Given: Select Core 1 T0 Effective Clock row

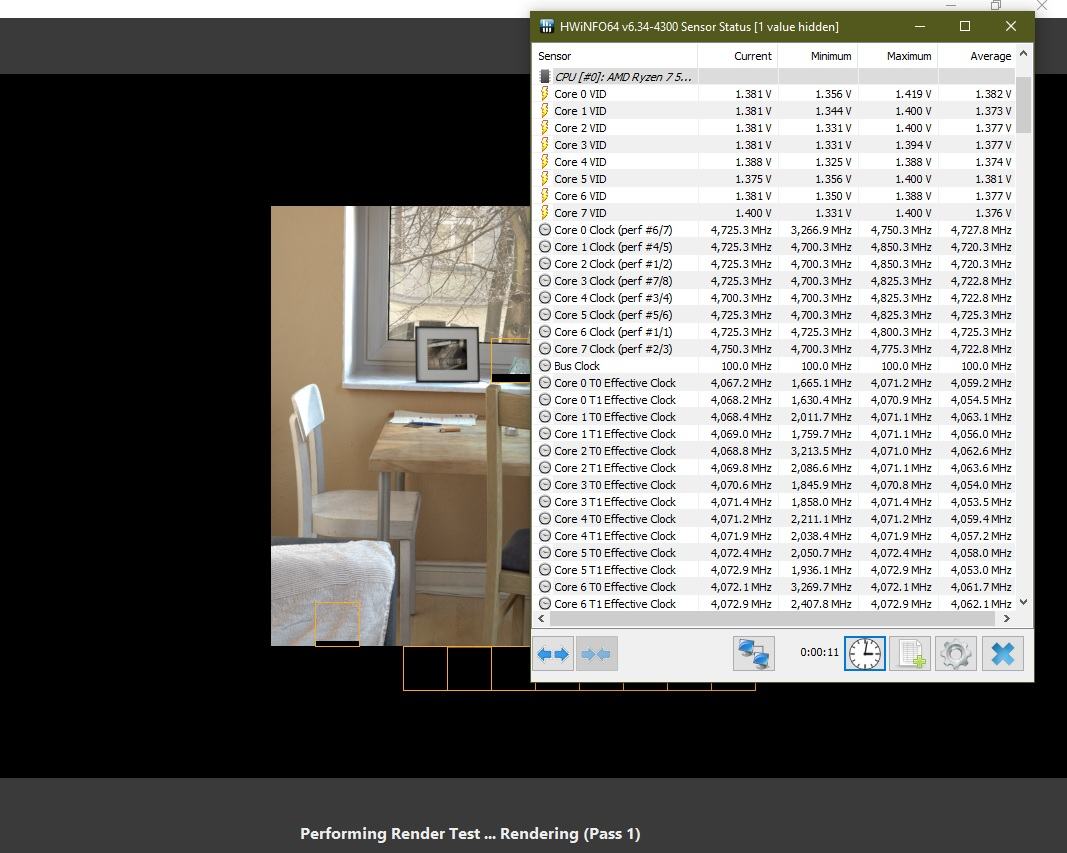Looking at the screenshot, I should tap(774, 417).
